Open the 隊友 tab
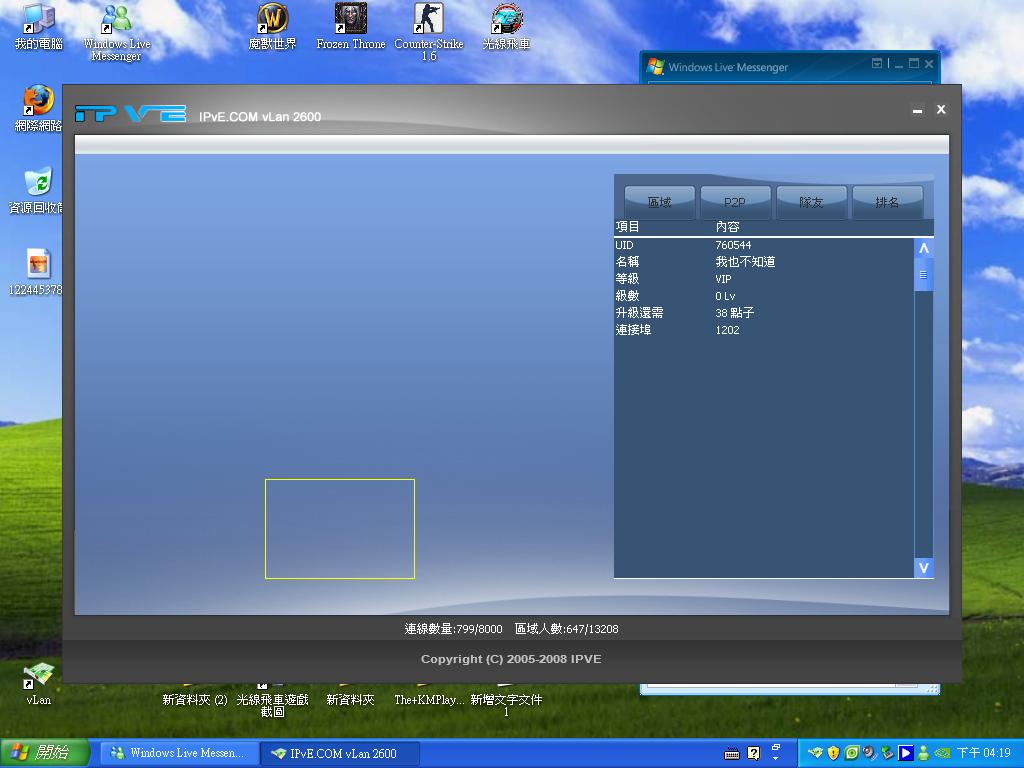1024x768 pixels. (x=811, y=202)
